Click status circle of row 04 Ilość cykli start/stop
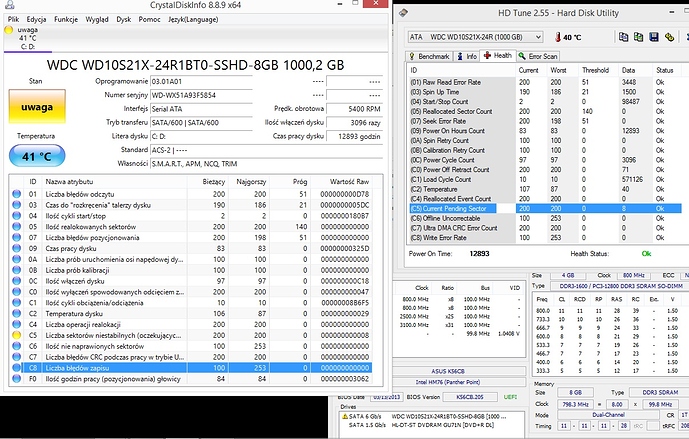 tap(17, 216)
